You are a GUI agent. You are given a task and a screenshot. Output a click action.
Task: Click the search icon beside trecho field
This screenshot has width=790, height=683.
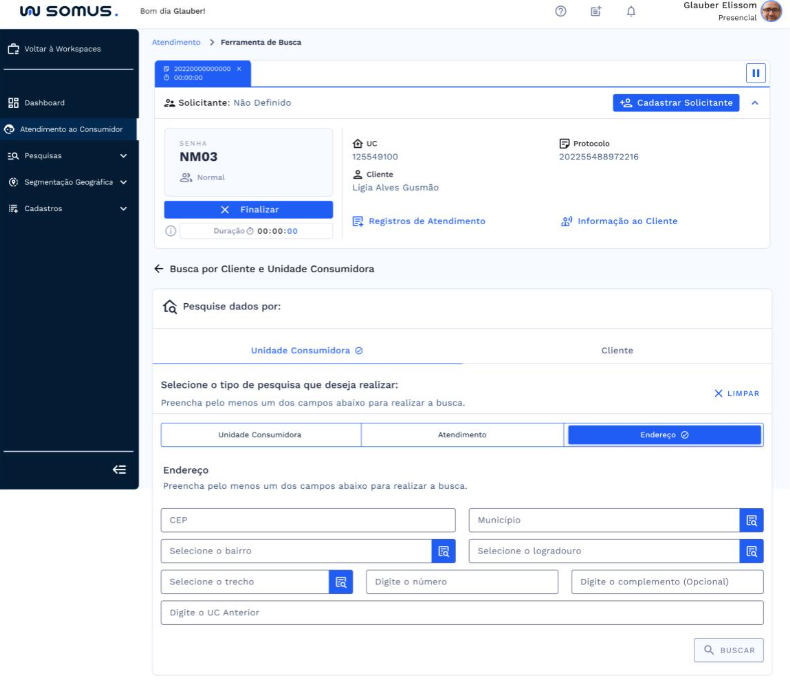tap(340, 582)
